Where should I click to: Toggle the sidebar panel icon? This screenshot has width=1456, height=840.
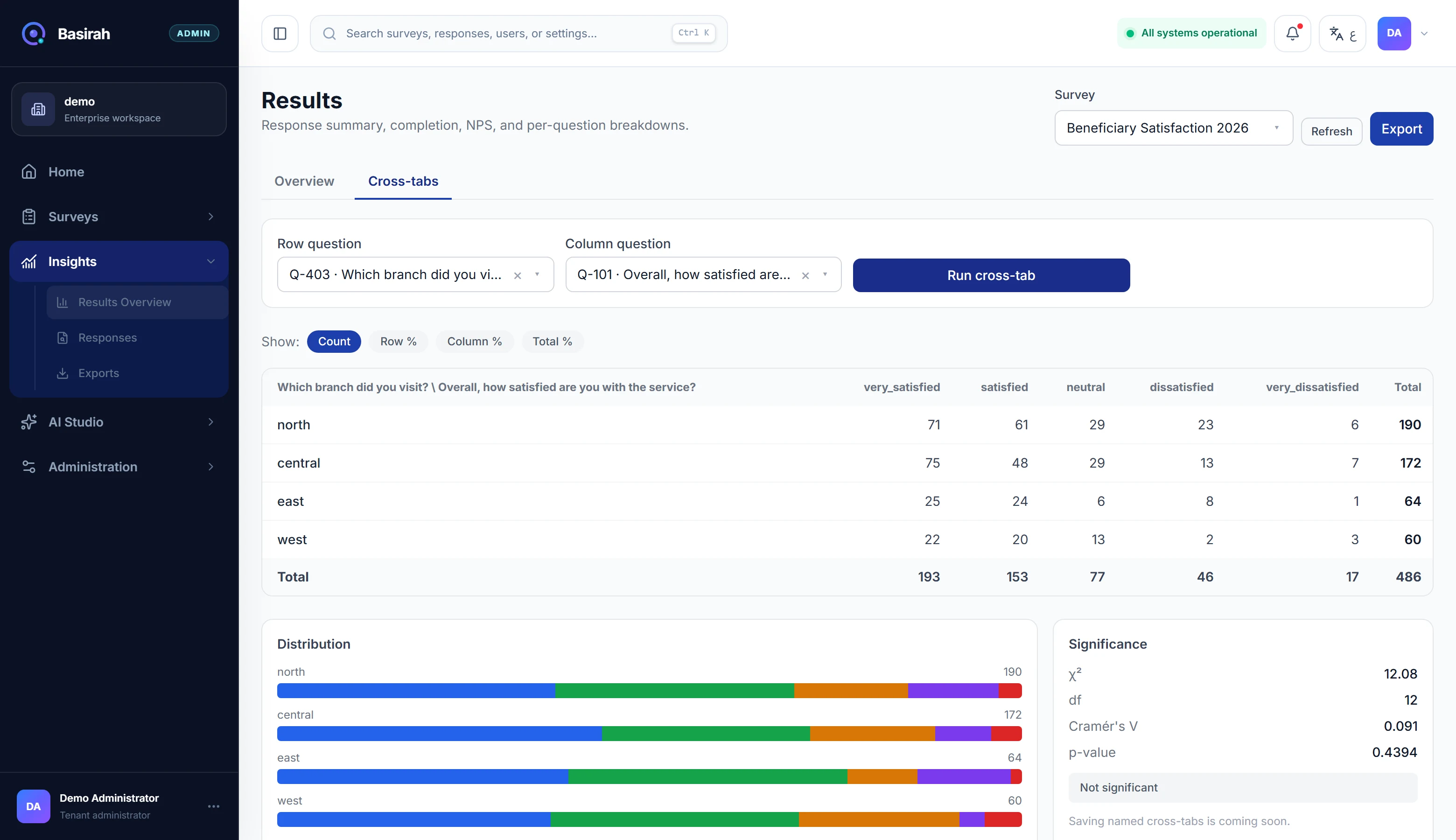(x=280, y=34)
